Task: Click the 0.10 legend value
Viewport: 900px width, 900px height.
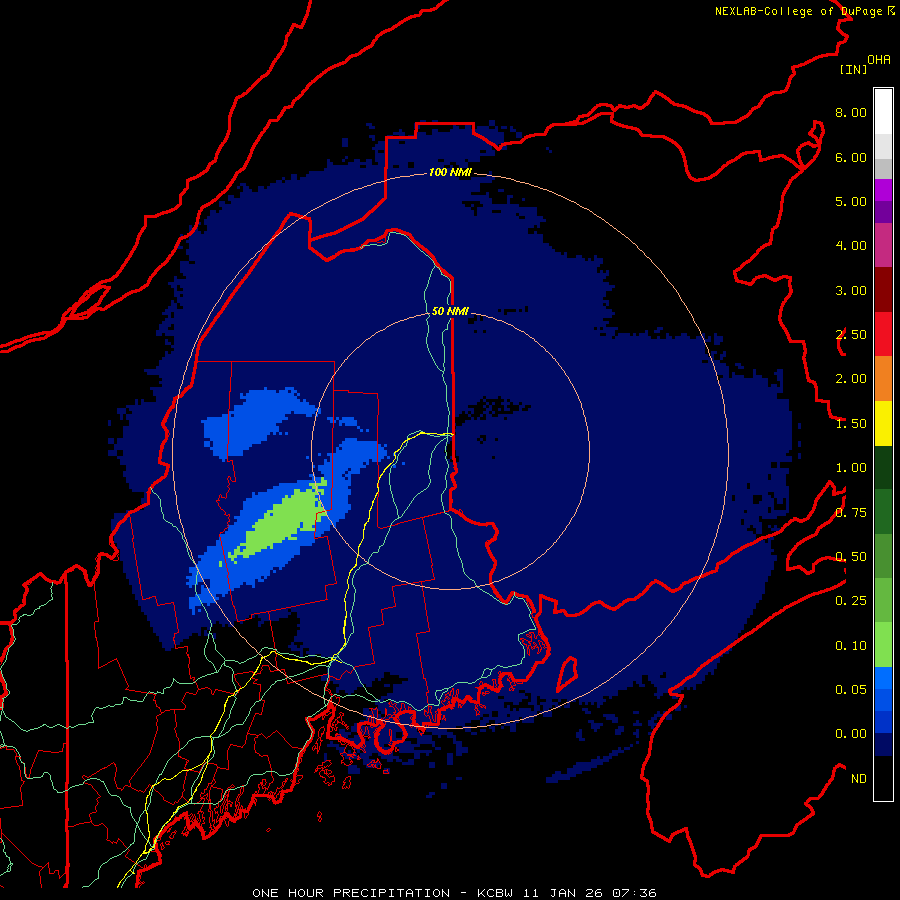Action: [x=851, y=646]
